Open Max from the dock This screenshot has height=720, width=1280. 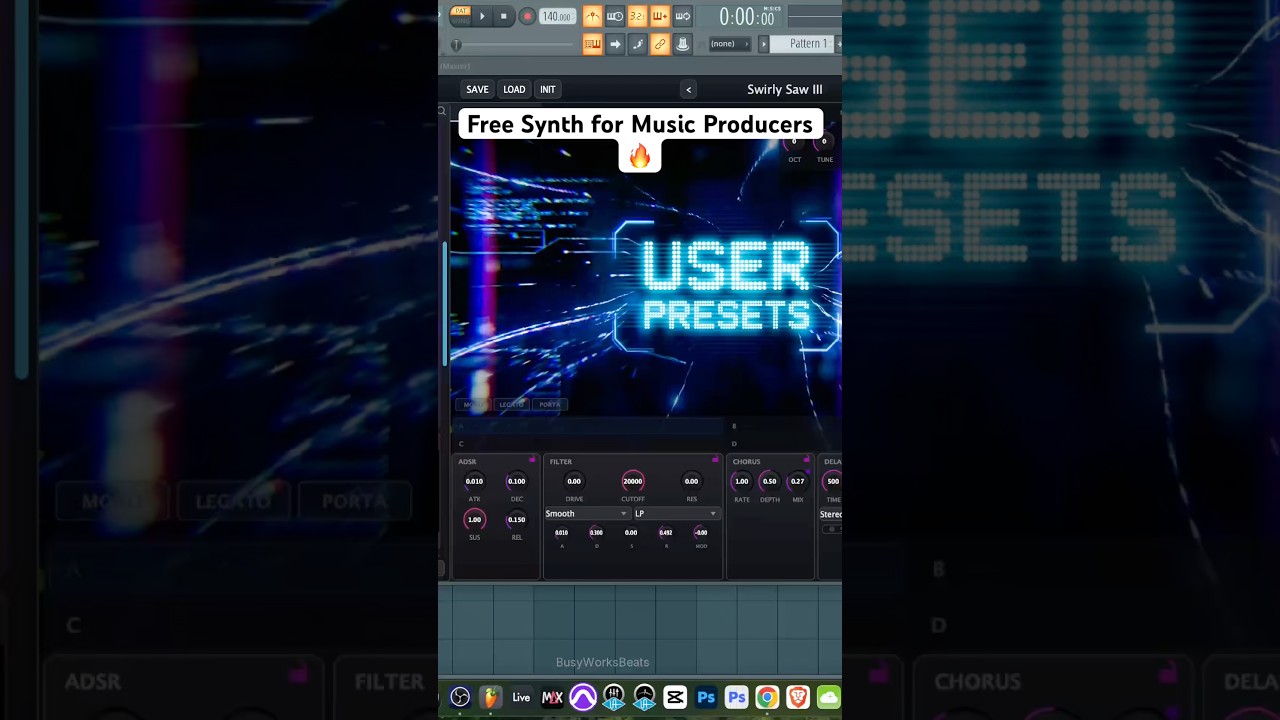point(552,697)
